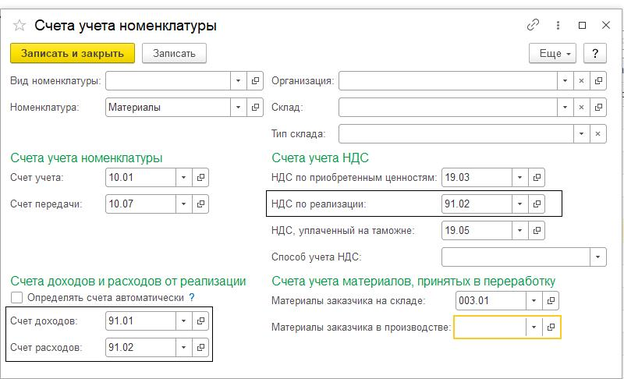Click Записать и закрыть button
Viewport: 624px width, 379px height.
click(72, 53)
